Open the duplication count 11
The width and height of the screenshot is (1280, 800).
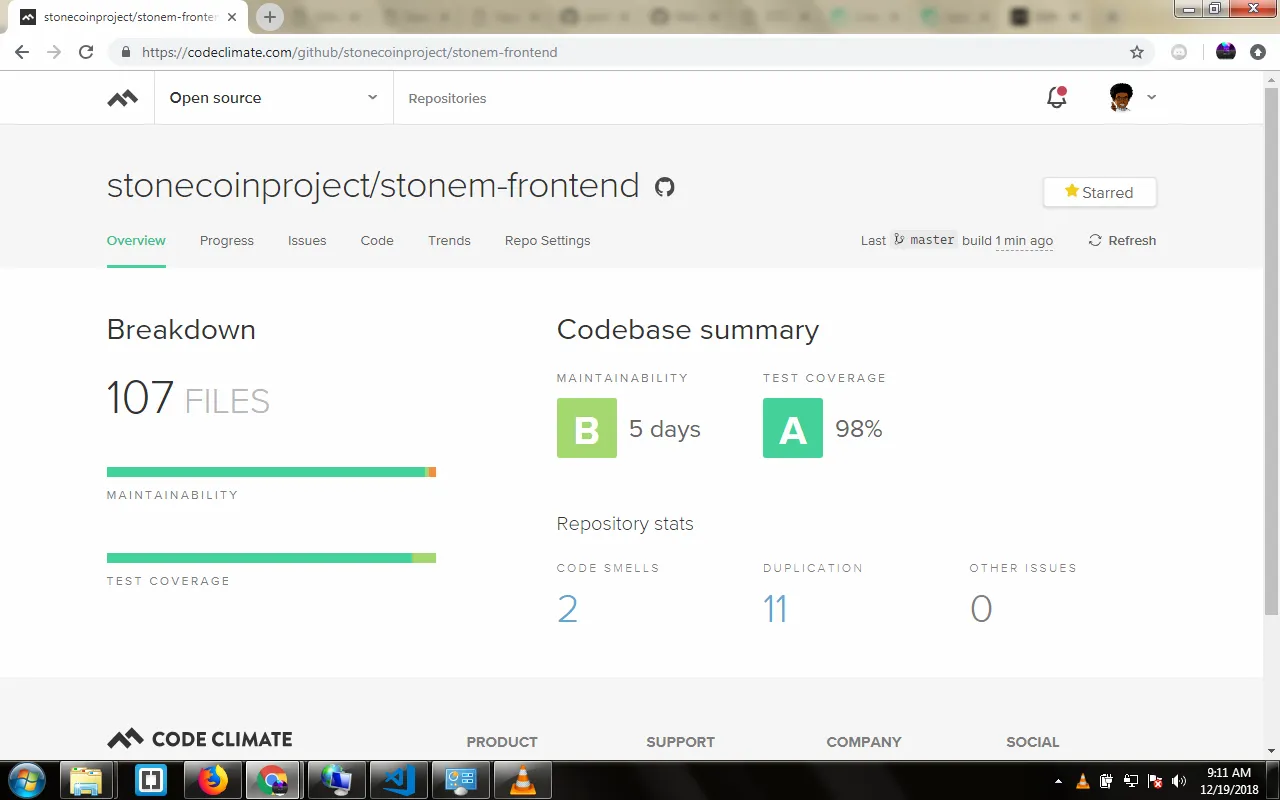[775, 608]
